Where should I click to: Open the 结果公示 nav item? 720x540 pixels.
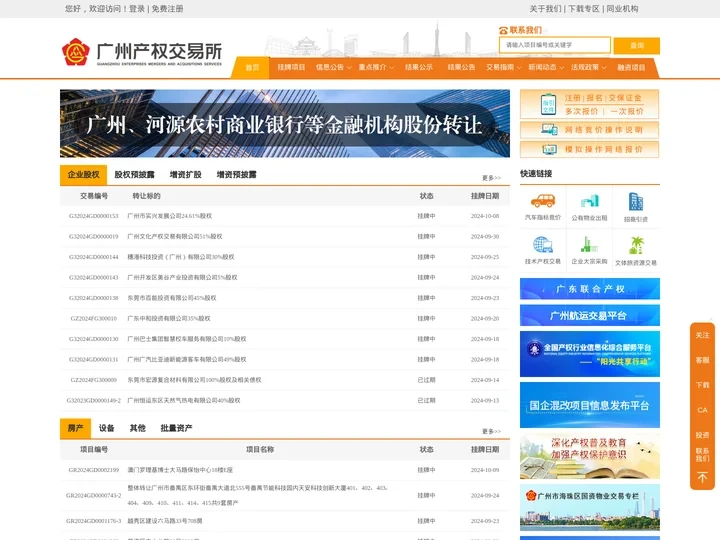point(419,68)
